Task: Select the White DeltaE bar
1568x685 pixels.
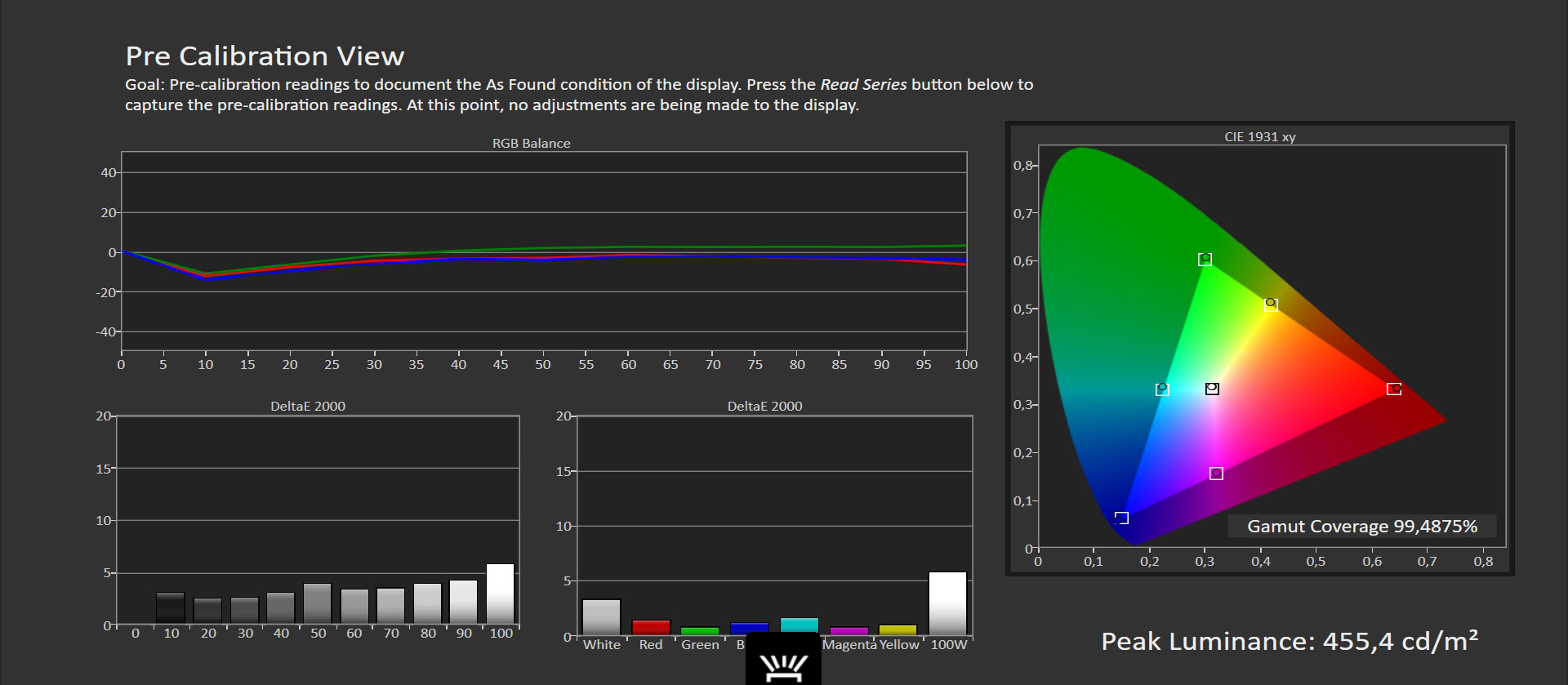Action: [602, 617]
